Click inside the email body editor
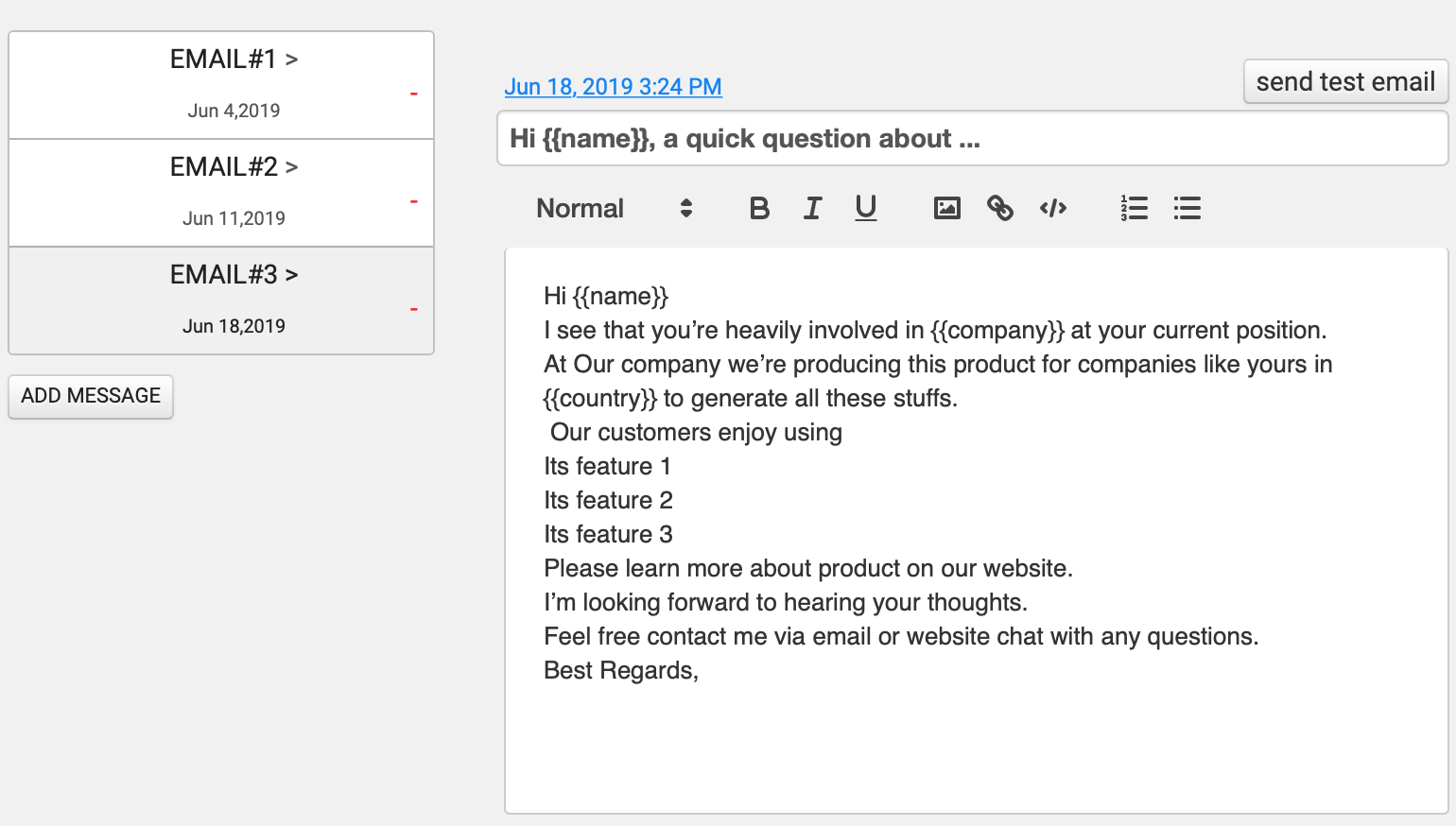1456x826 pixels. 976,737
